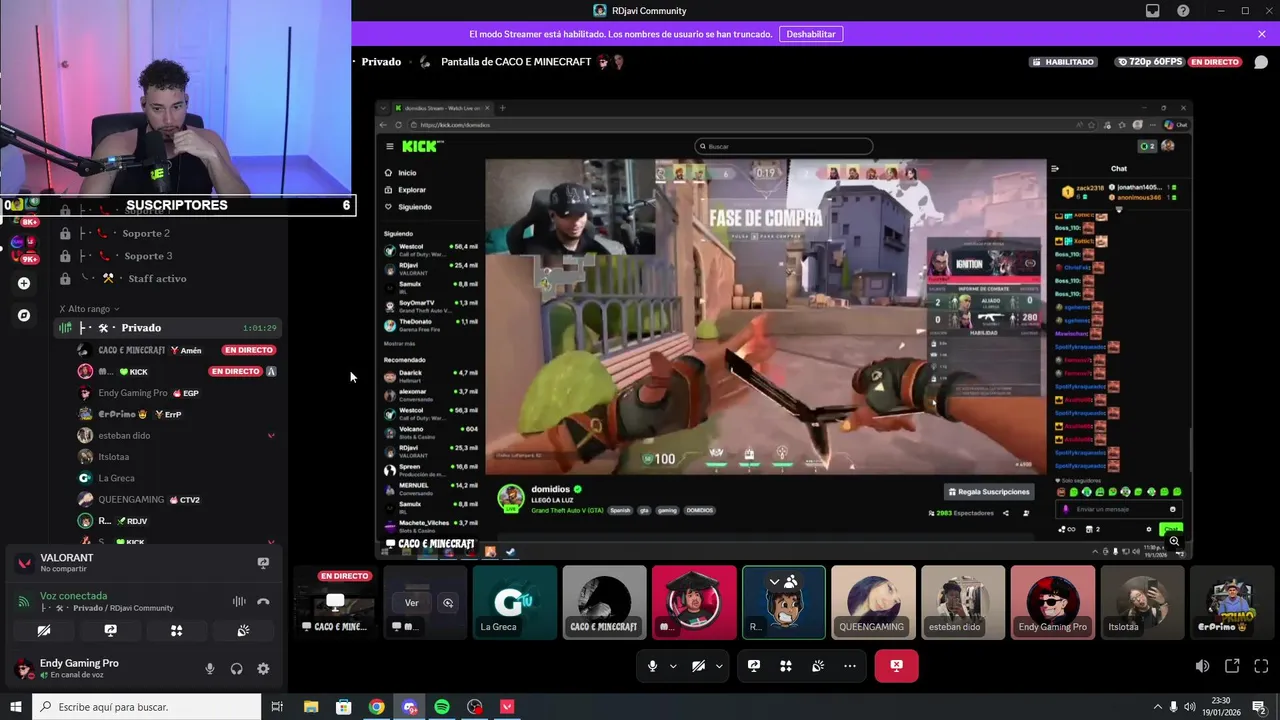Open Spotify from the Windows taskbar
Image resolution: width=1280 pixels, height=720 pixels.
pos(442,707)
